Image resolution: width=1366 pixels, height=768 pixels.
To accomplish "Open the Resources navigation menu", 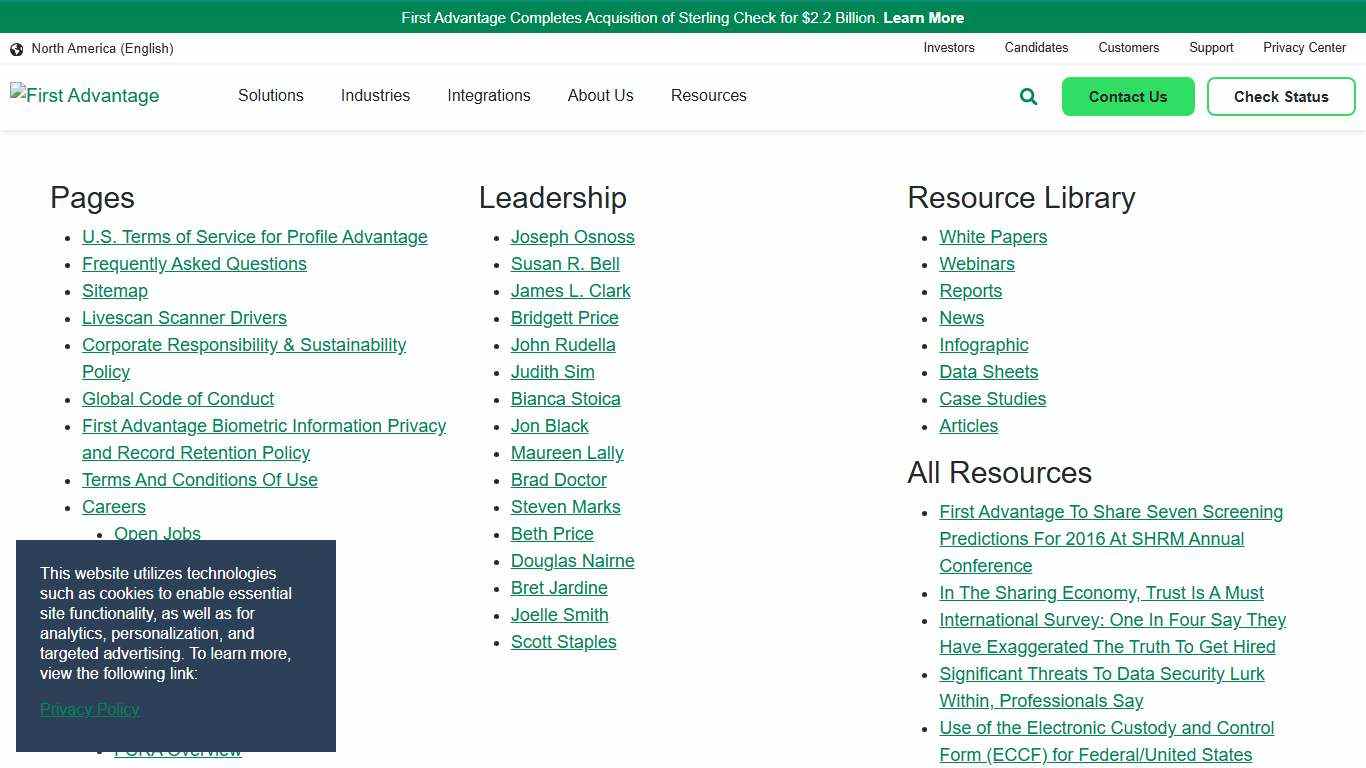I will coord(708,95).
